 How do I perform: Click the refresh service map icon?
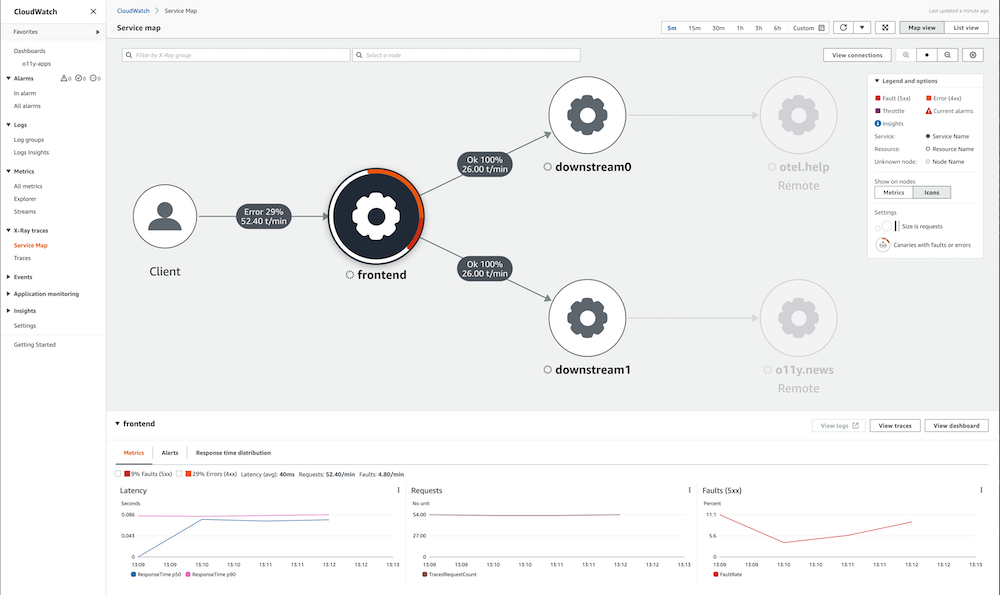click(x=843, y=27)
